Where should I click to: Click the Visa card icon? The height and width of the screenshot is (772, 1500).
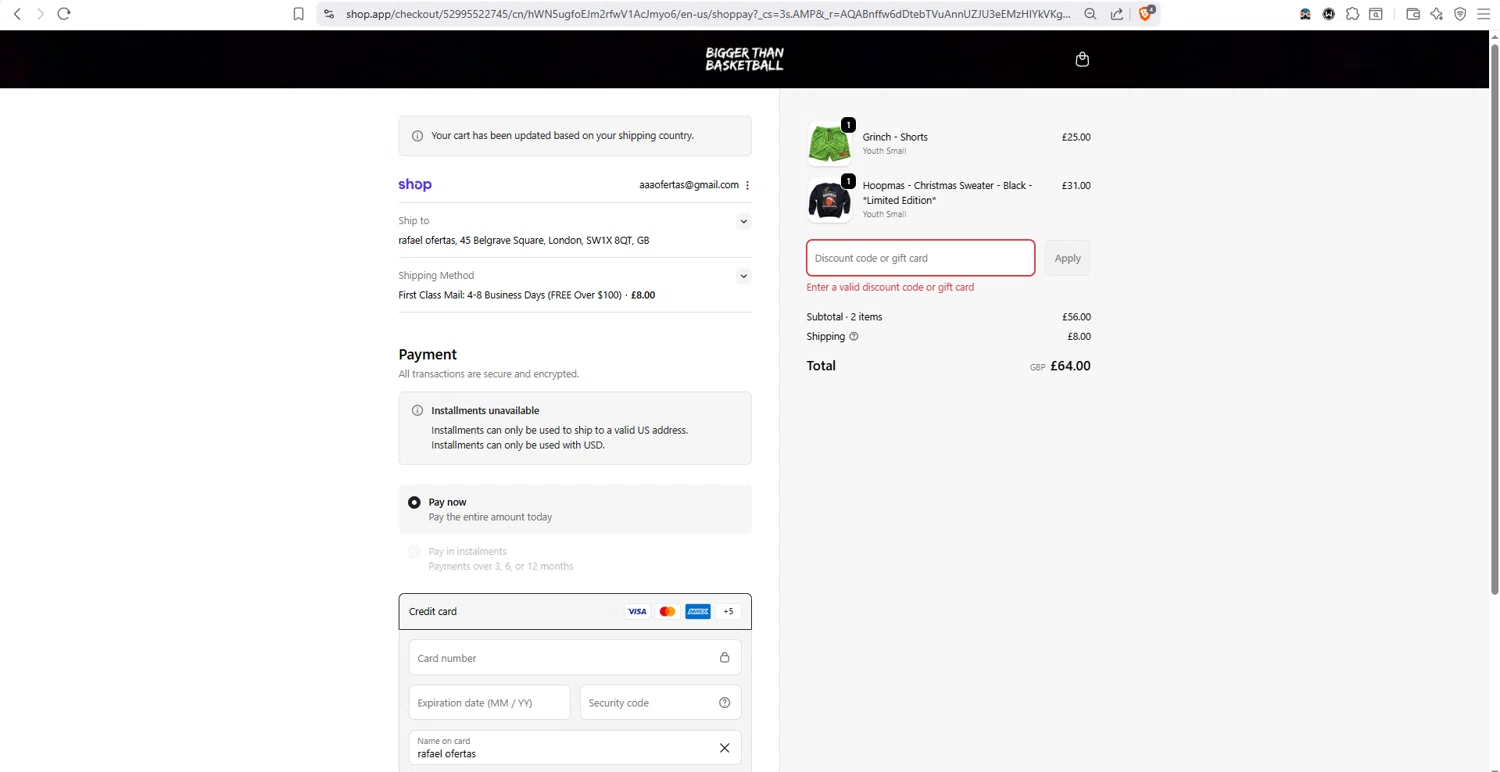pyautogui.click(x=637, y=611)
